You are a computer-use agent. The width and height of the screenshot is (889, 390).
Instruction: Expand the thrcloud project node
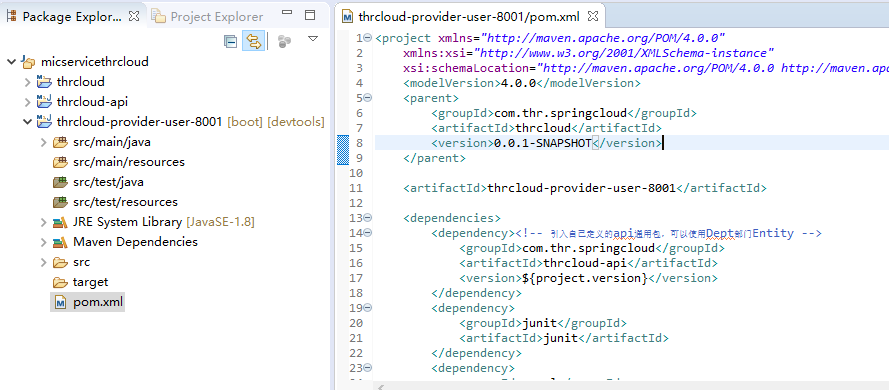point(27,82)
